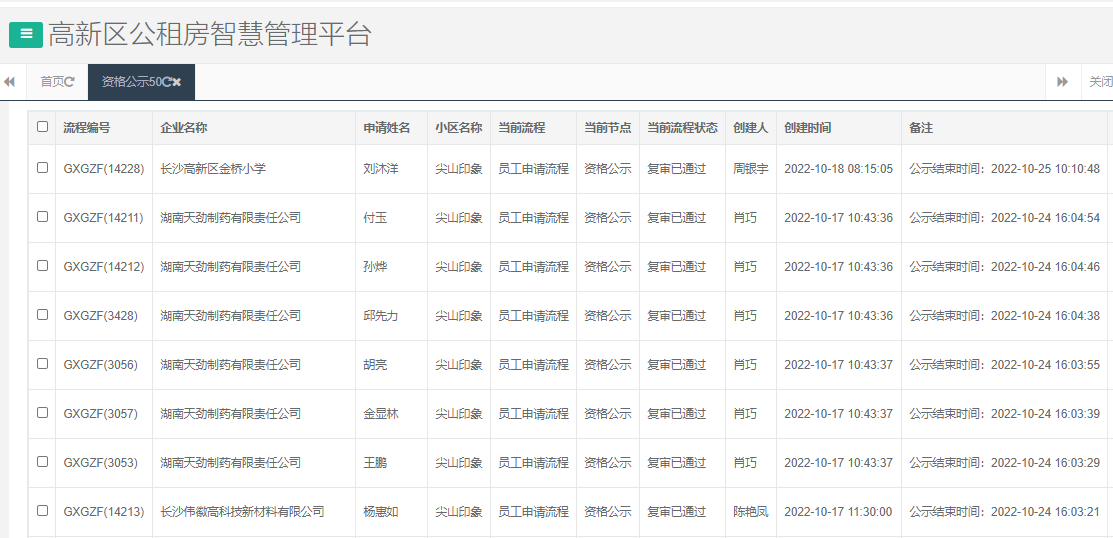Viewport: 1113px width, 538px height.
Task: Tick the select-all checkbox in table header
Action: point(42,127)
